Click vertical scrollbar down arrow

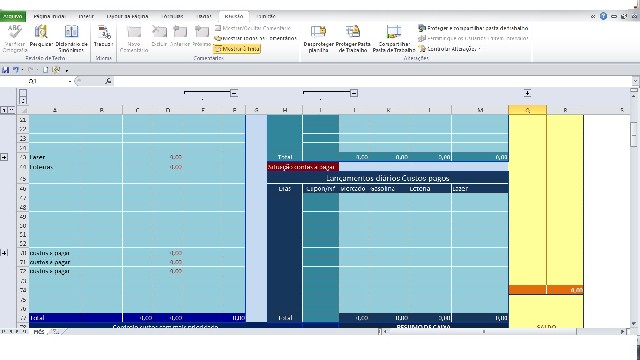click(x=634, y=324)
